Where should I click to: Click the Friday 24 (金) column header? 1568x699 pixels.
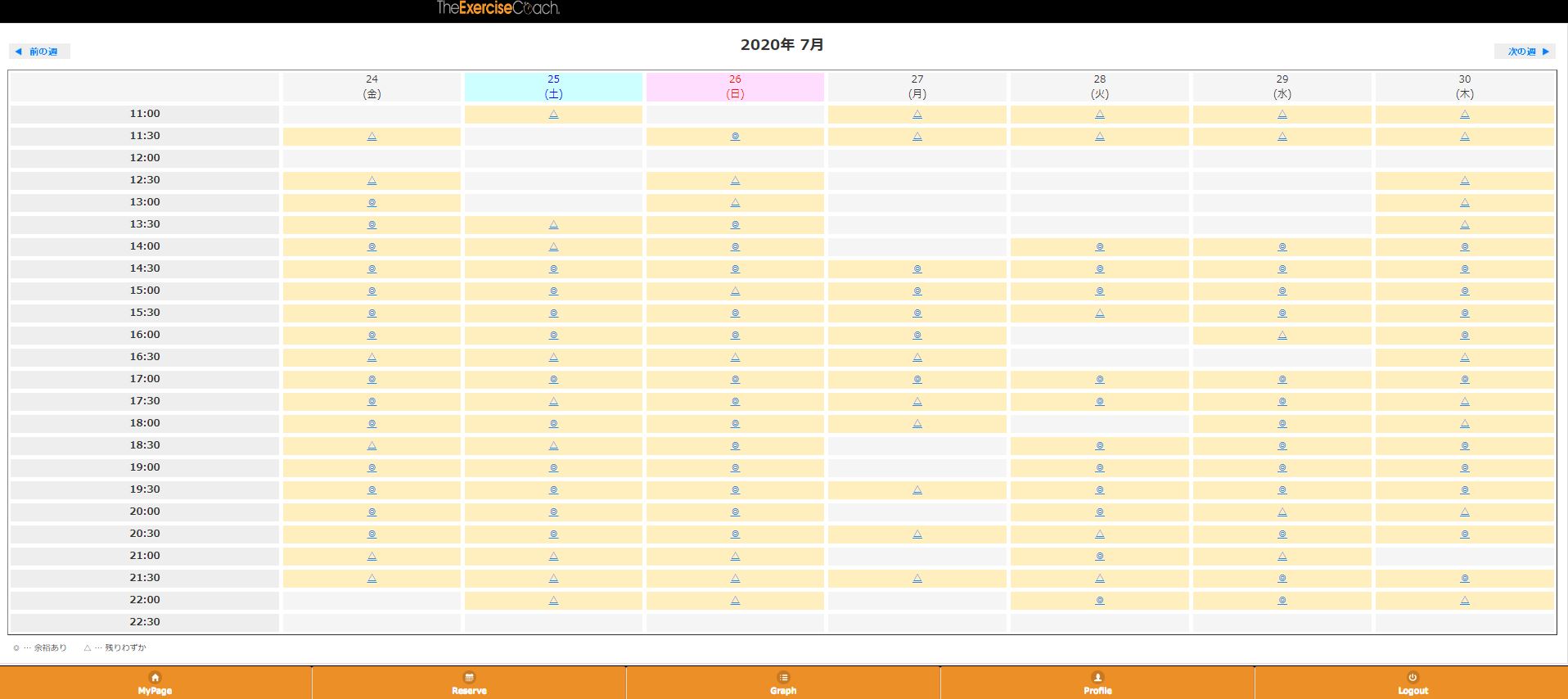[372, 87]
